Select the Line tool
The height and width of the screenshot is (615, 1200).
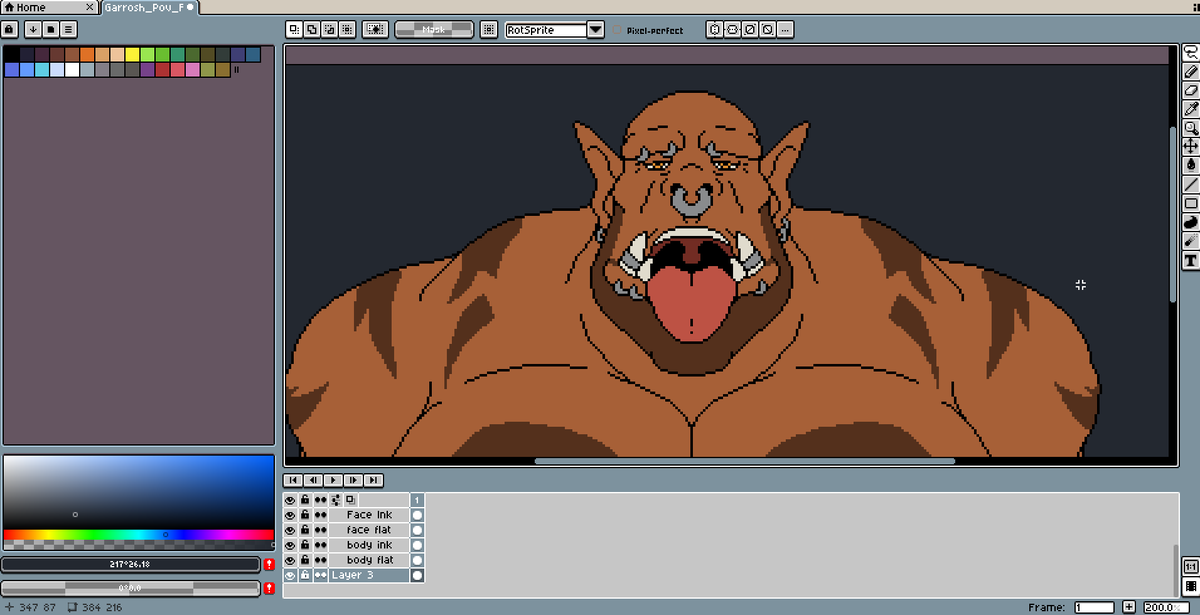click(1191, 184)
